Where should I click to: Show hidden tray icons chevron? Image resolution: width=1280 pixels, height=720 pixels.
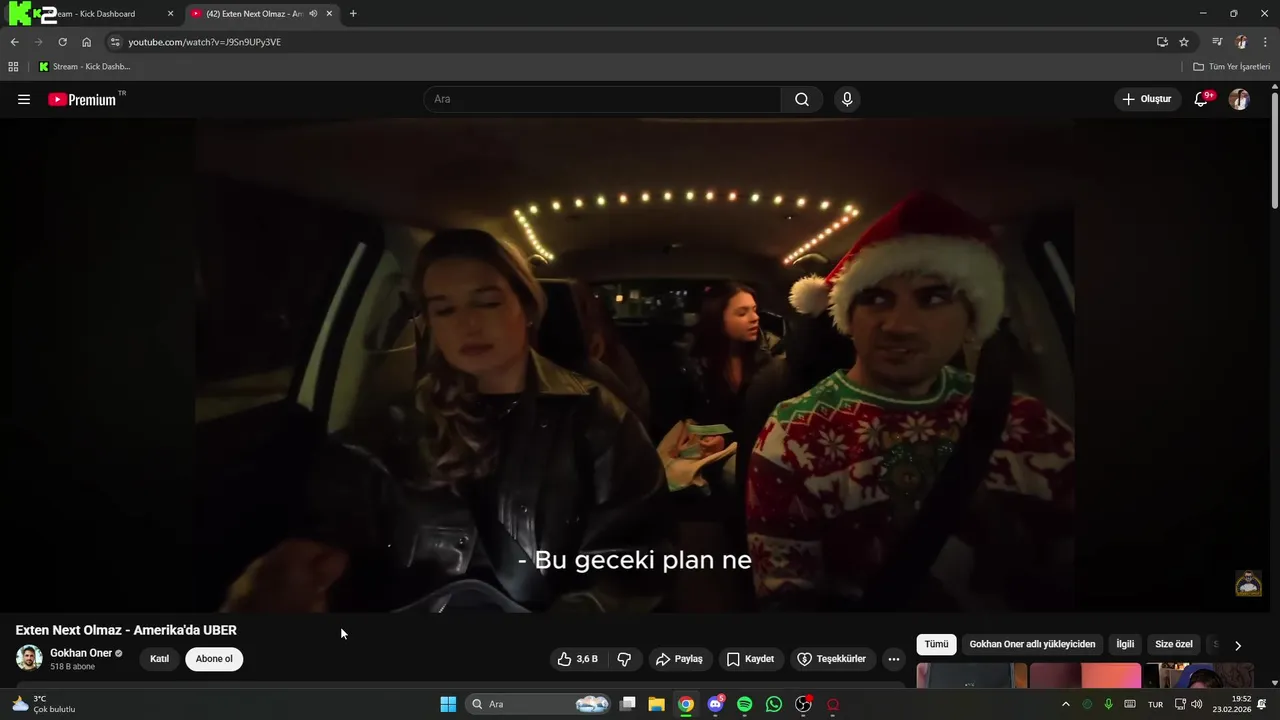tap(1066, 704)
